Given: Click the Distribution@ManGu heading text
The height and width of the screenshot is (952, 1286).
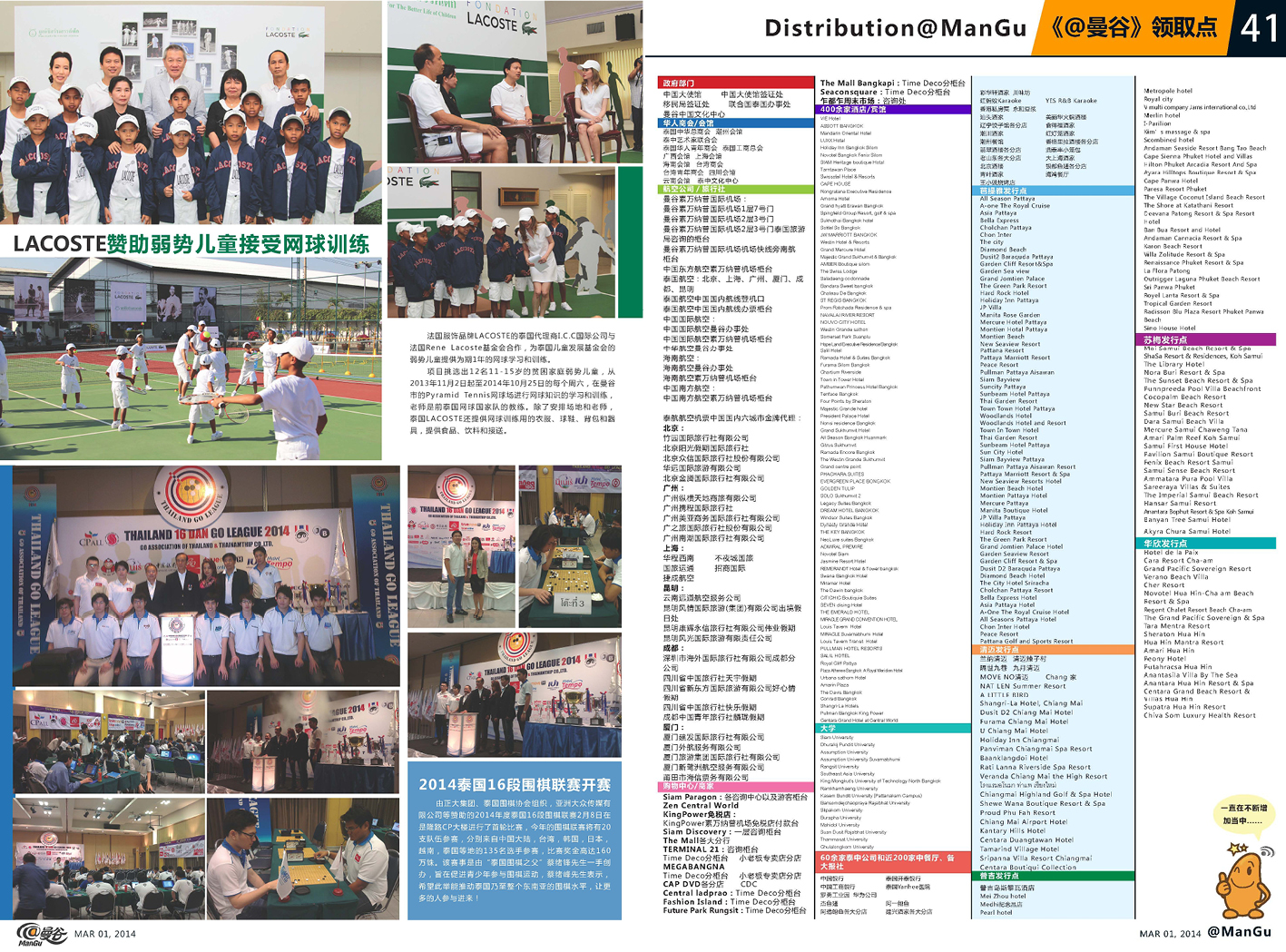Looking at the screenshot, I should point(894,28).
